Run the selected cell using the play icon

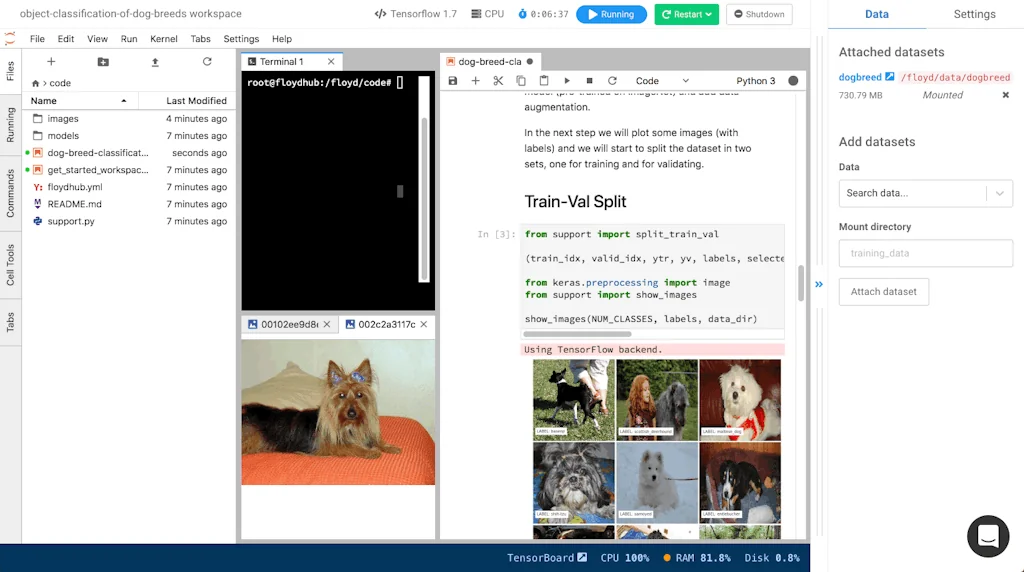pyautogui.click(x=567, y=81)
